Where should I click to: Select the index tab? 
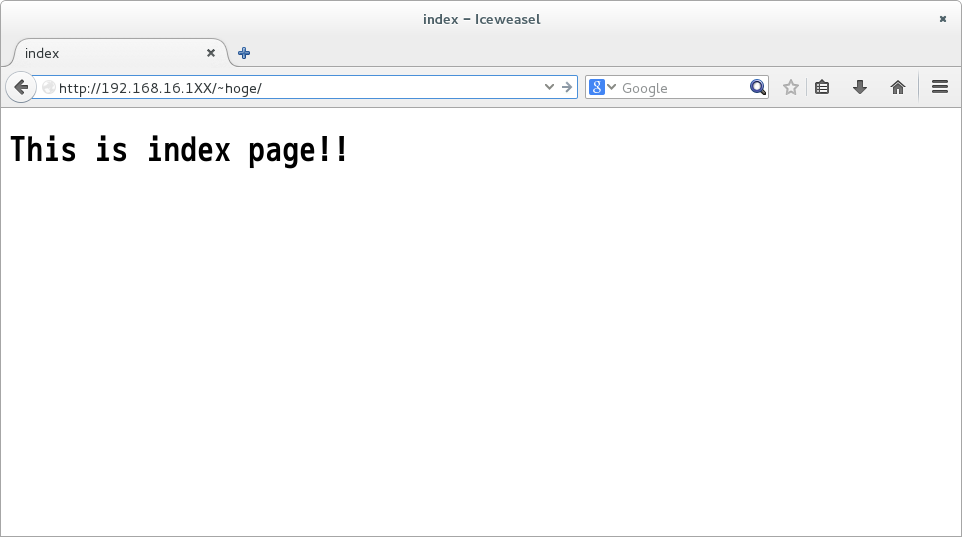(x=120, y=53)
